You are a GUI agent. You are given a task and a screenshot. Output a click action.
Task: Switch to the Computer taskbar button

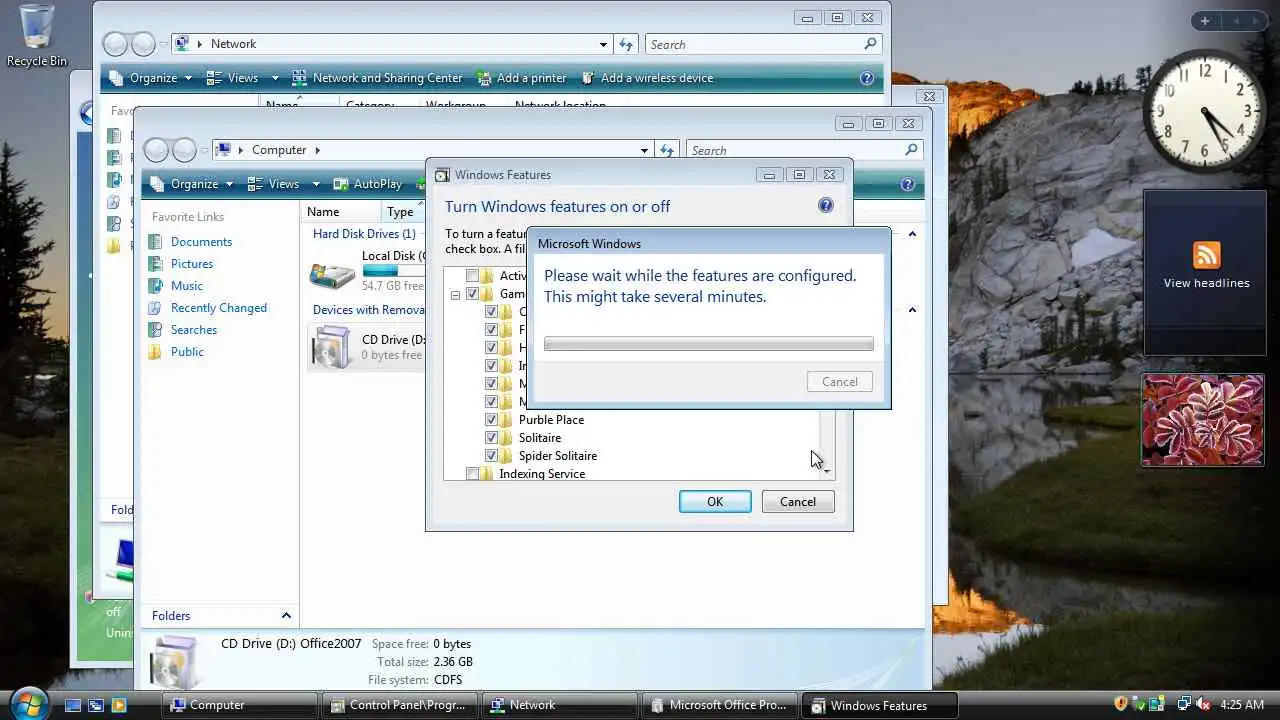click(x=240, y=705)
